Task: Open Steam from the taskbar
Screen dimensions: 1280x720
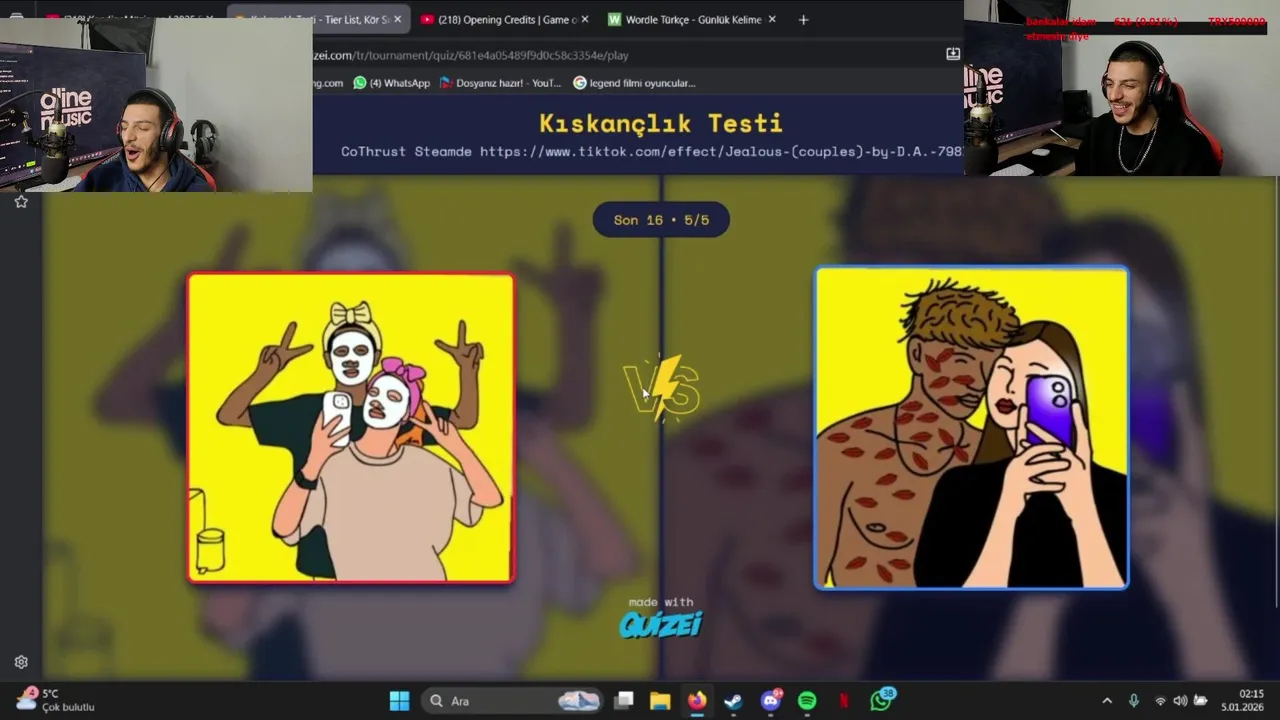Action: (x=733, y=701)
